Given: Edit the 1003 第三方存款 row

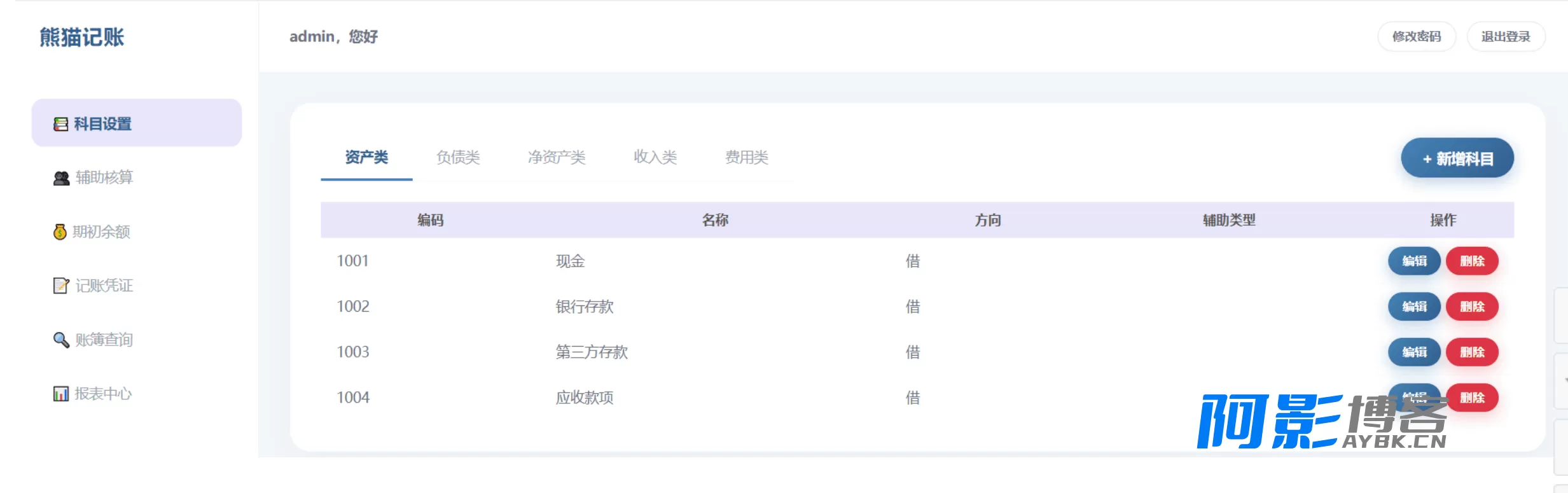Looking at the screenshot, I should (x=1414, y=352).
